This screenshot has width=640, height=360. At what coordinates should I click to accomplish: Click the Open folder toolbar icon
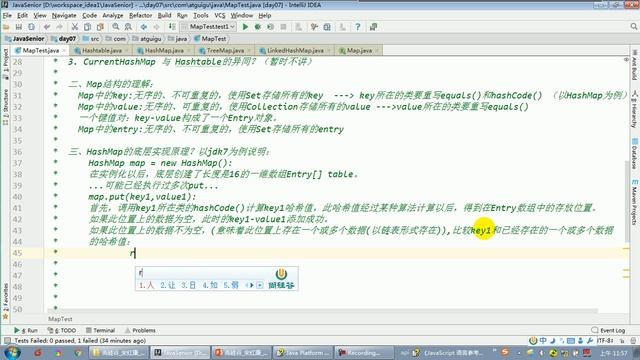coord(6,27)
